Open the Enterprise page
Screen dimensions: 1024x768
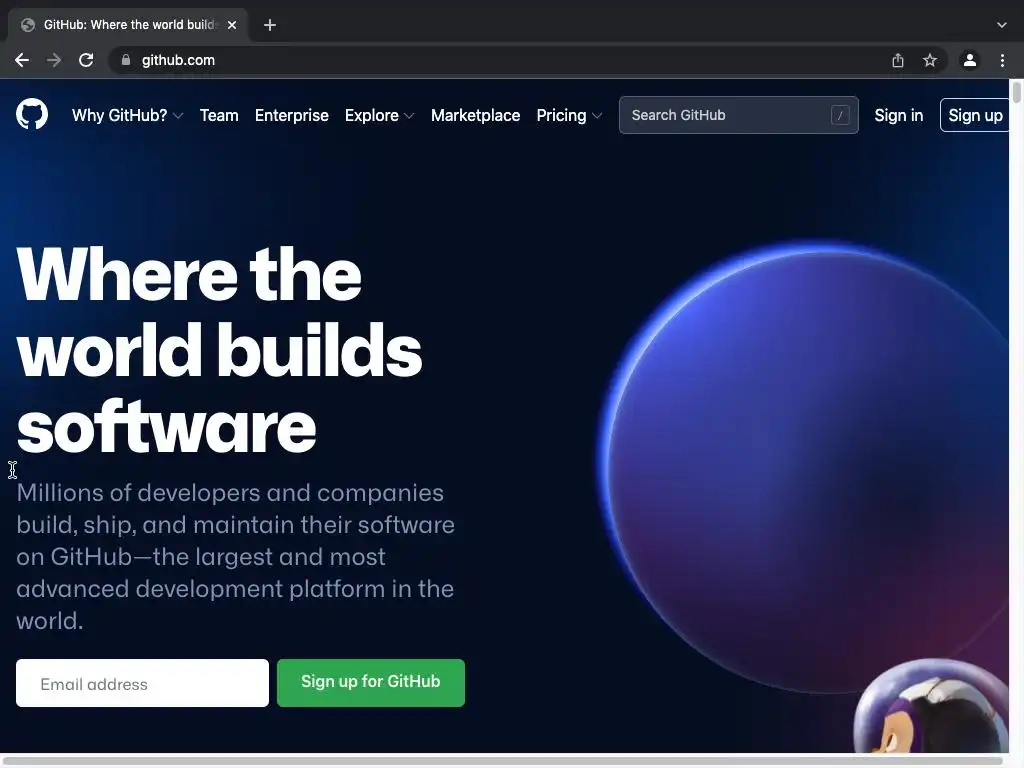tap(291, 116)
